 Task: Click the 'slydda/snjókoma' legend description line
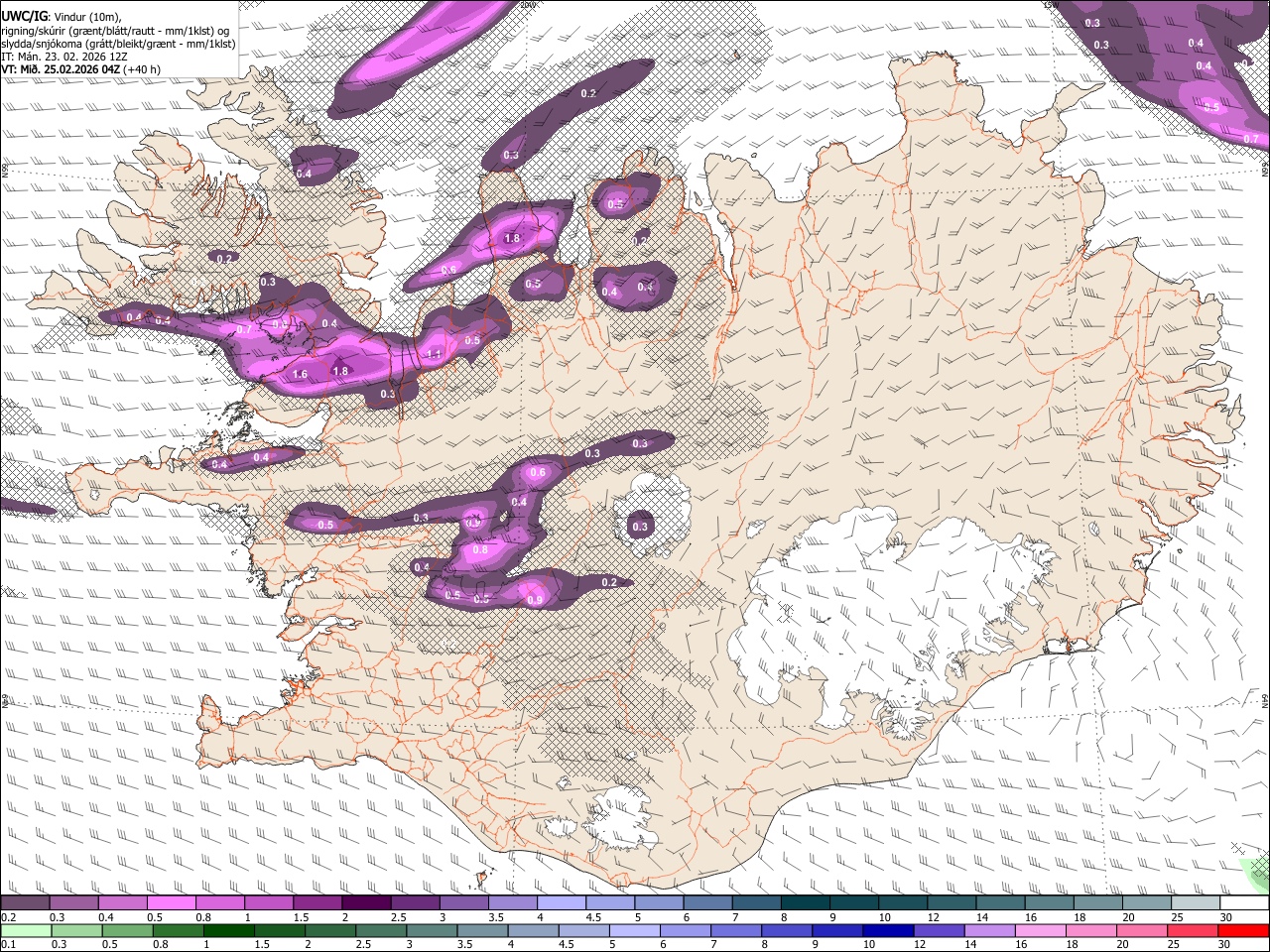pos(118,44)
